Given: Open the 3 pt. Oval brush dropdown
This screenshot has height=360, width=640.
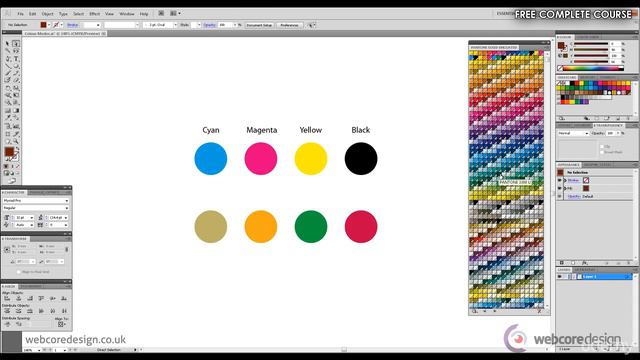Looking at the screenshot, I should pyautogui.click(x=160, y=25).
